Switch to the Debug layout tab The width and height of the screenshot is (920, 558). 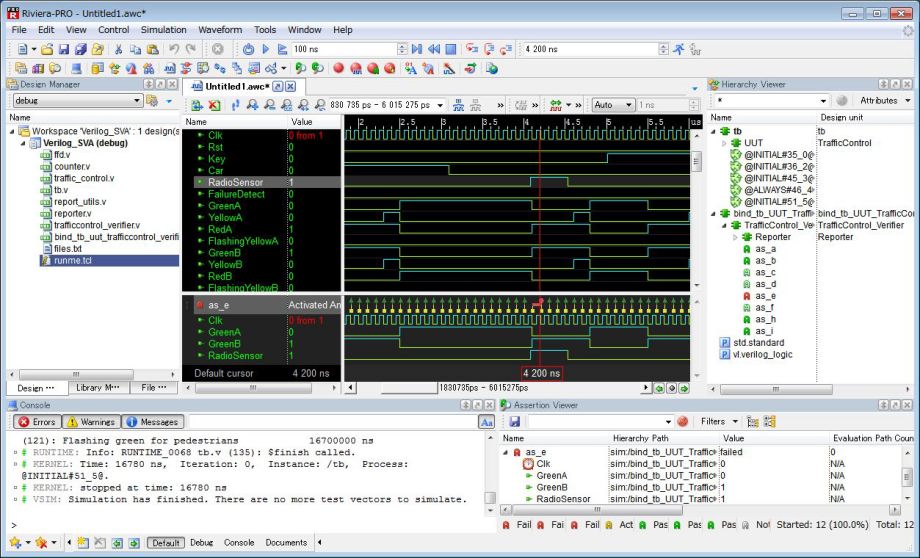(201, 543)
